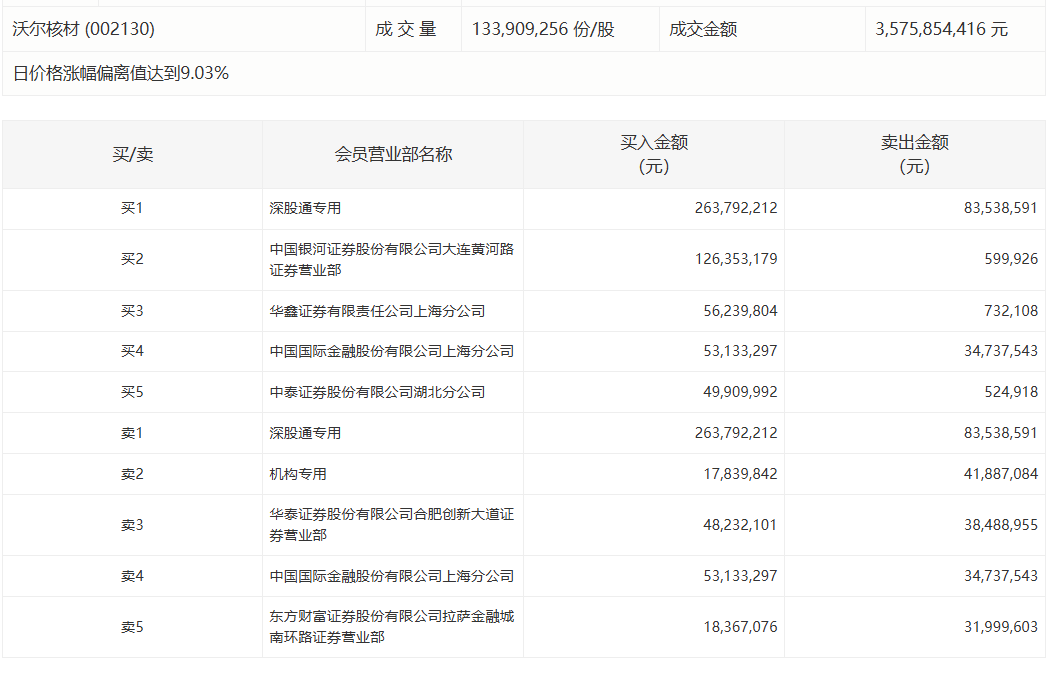Click the 卖出金额 (元) column header
The image size is (1059, 676).
click(914, 154)
